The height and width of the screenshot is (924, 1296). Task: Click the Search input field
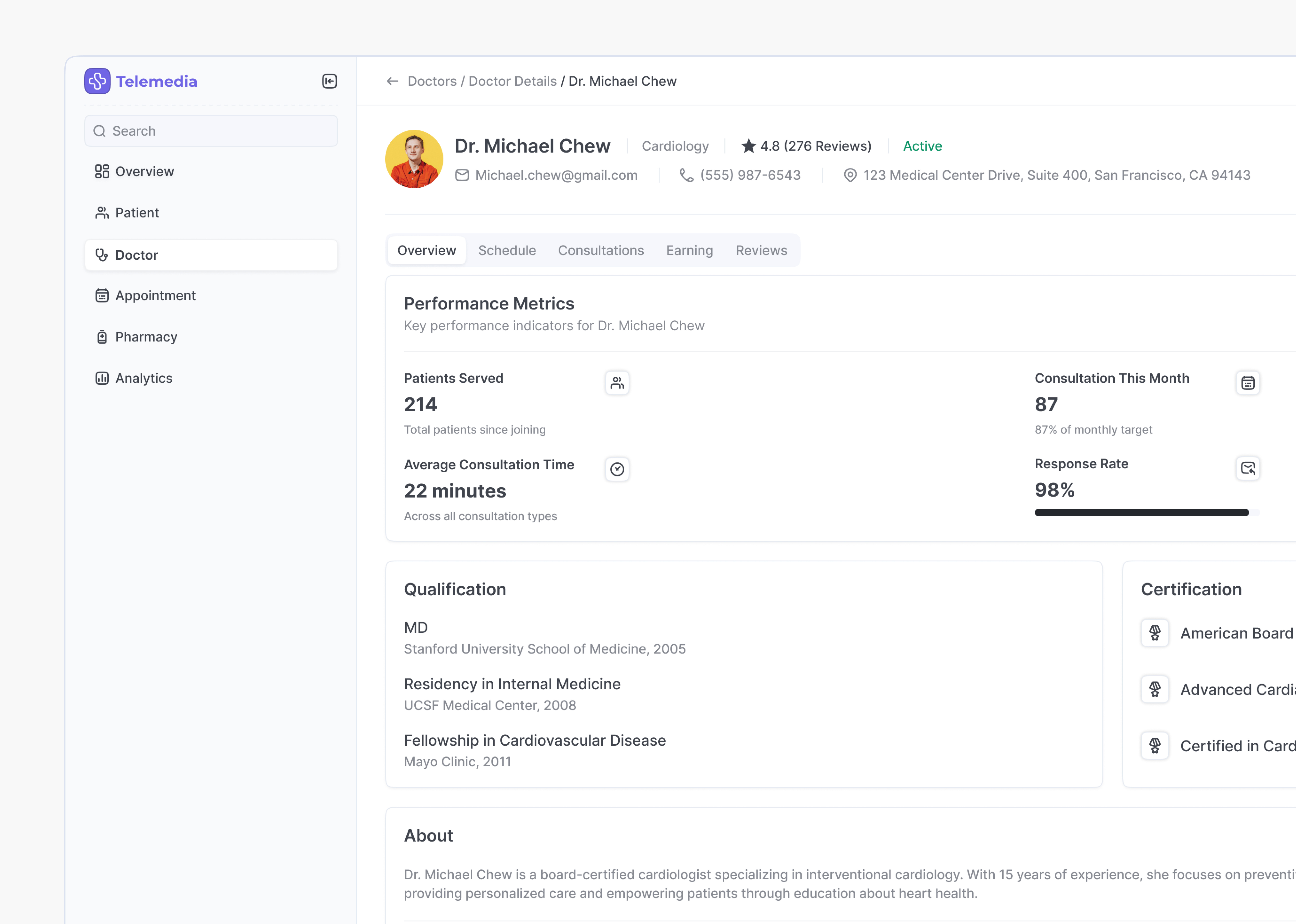[x=211, y=131]
